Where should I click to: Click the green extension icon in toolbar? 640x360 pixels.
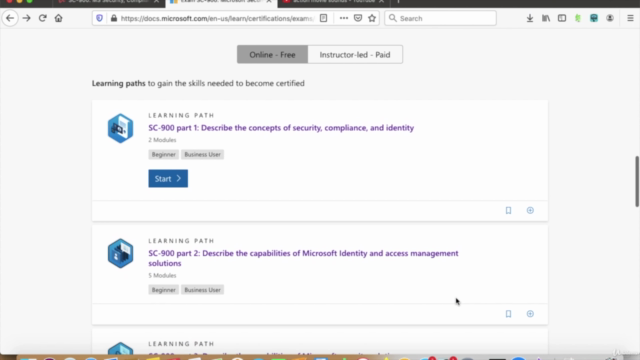coord(578,18)
